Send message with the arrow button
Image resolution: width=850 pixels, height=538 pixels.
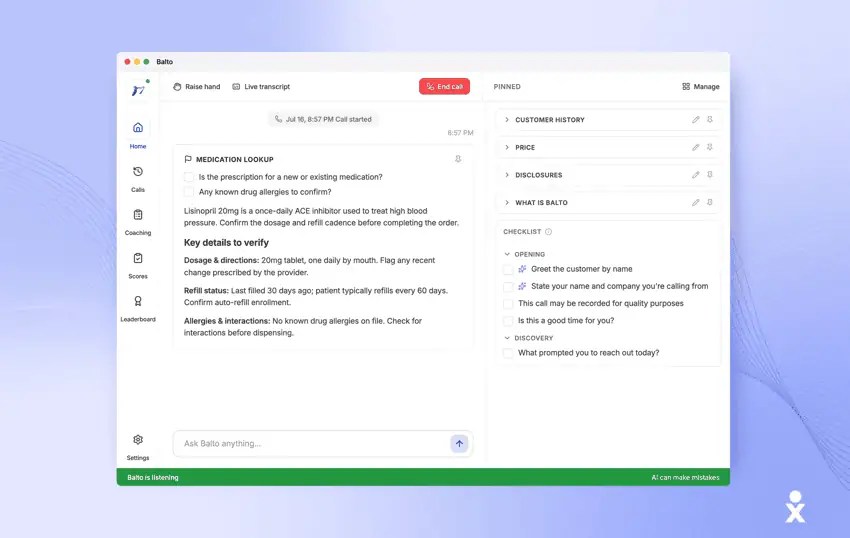[x=459, y=444]
